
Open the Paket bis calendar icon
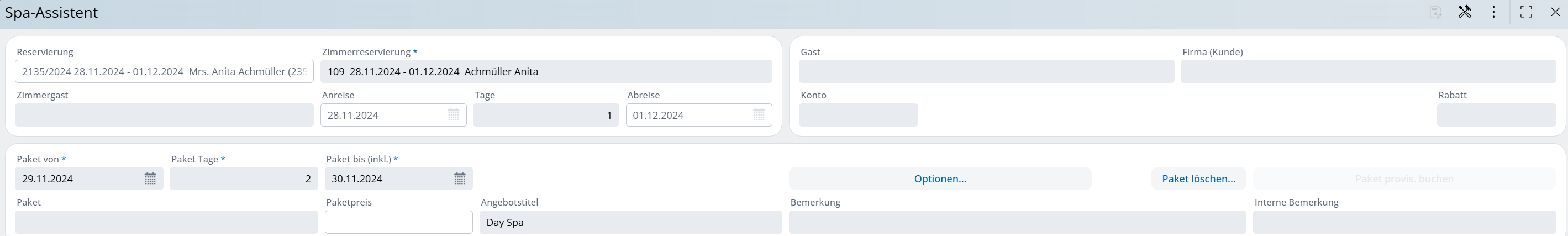[460, 179]
